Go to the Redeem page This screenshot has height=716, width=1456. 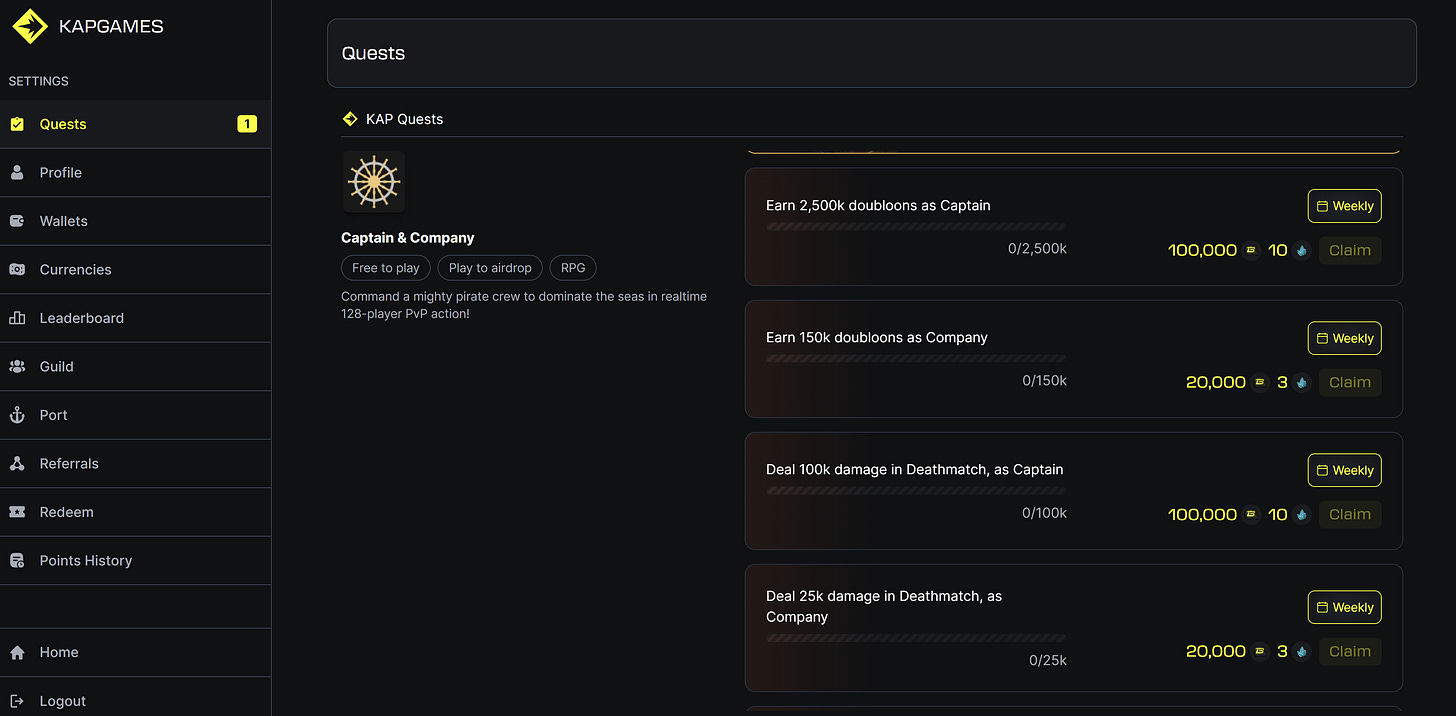135,512
